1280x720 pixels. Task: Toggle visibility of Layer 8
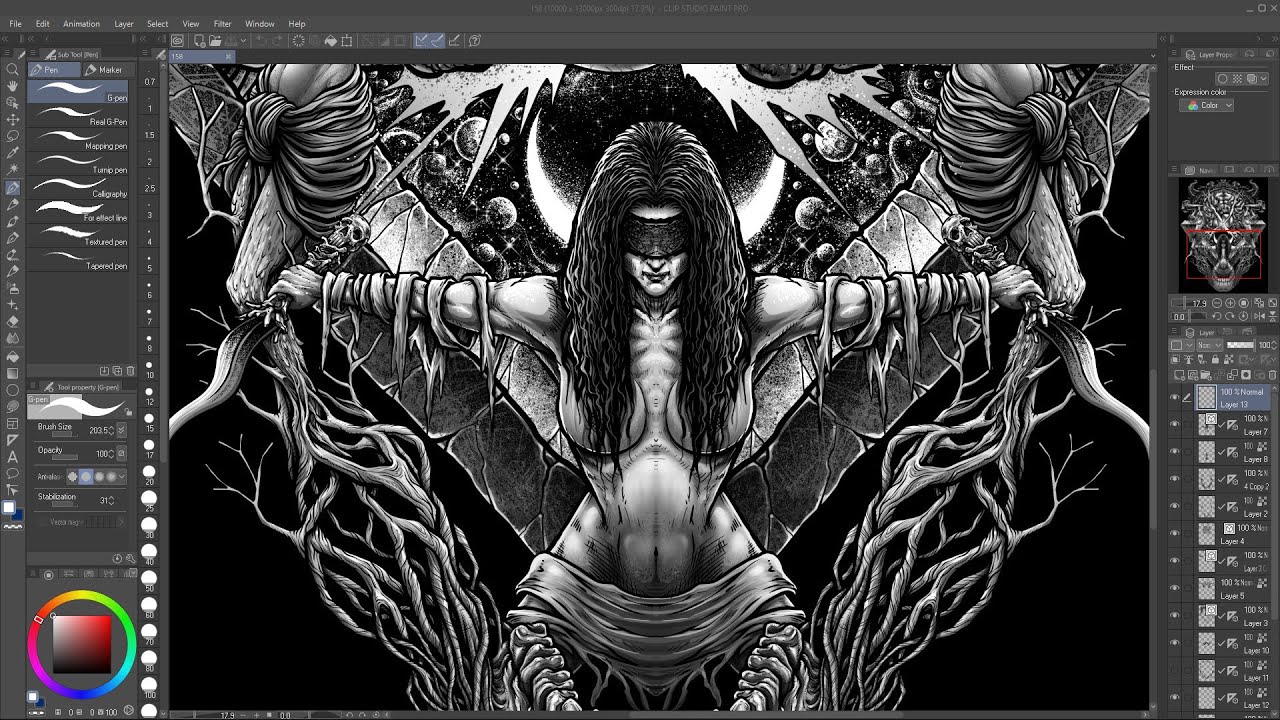click(1175, 451)
